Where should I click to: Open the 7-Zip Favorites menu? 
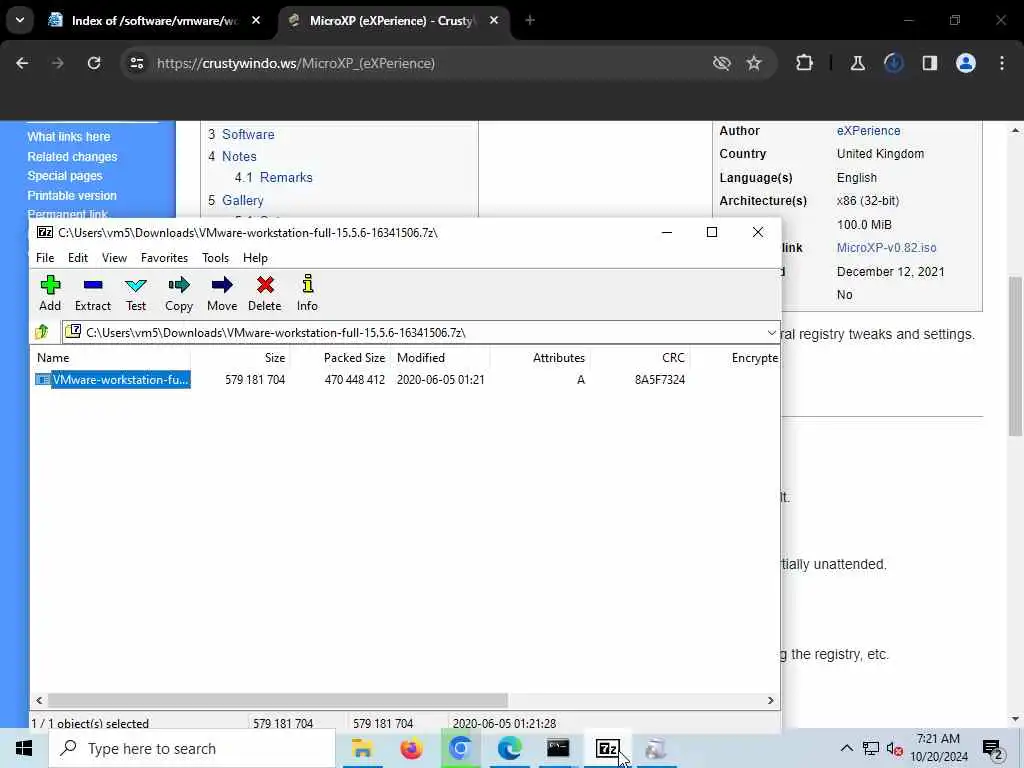165,258
